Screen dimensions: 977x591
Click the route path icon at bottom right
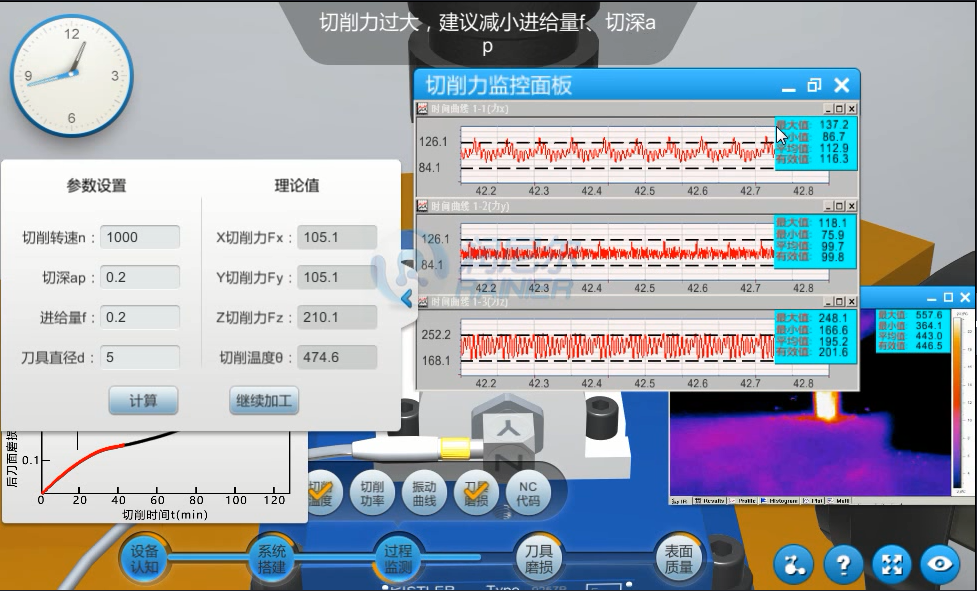pos(796,565)
